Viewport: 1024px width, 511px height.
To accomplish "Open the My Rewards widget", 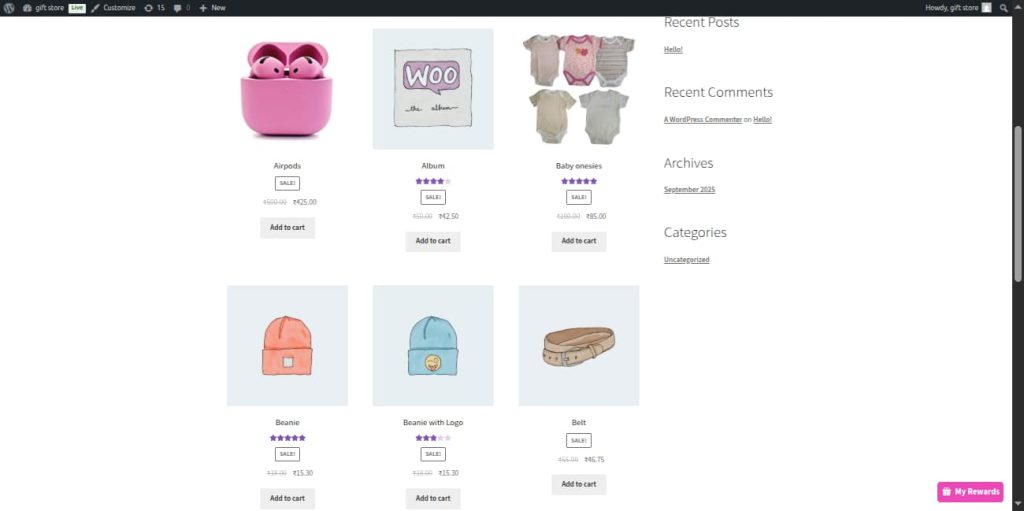I will (x=970, y=491).
